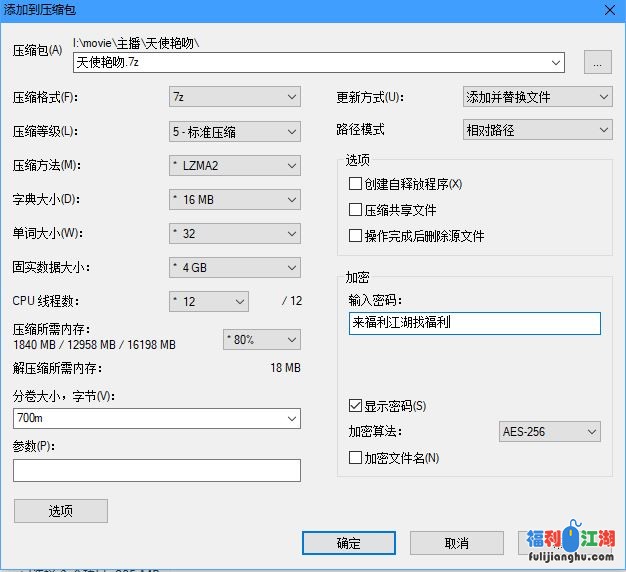626x572 pixels.
Task: Enable create self-extracting archive checkbox
Action: [x=355, y=184]
